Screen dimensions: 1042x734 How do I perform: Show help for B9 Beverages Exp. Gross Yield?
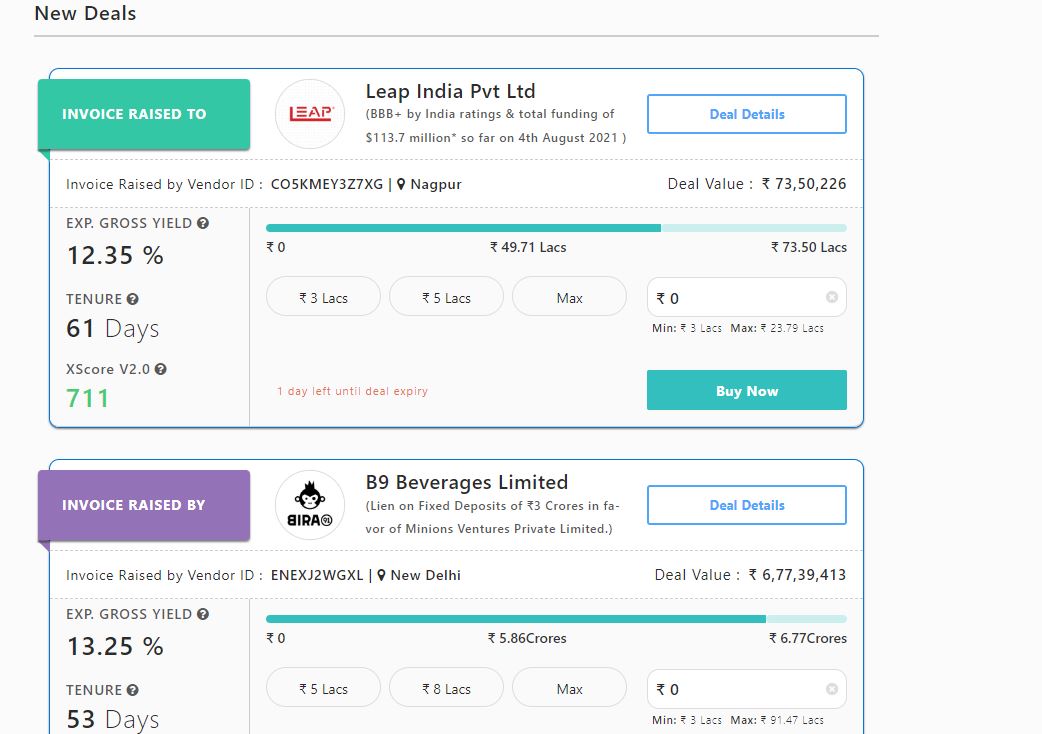point(203,614)
